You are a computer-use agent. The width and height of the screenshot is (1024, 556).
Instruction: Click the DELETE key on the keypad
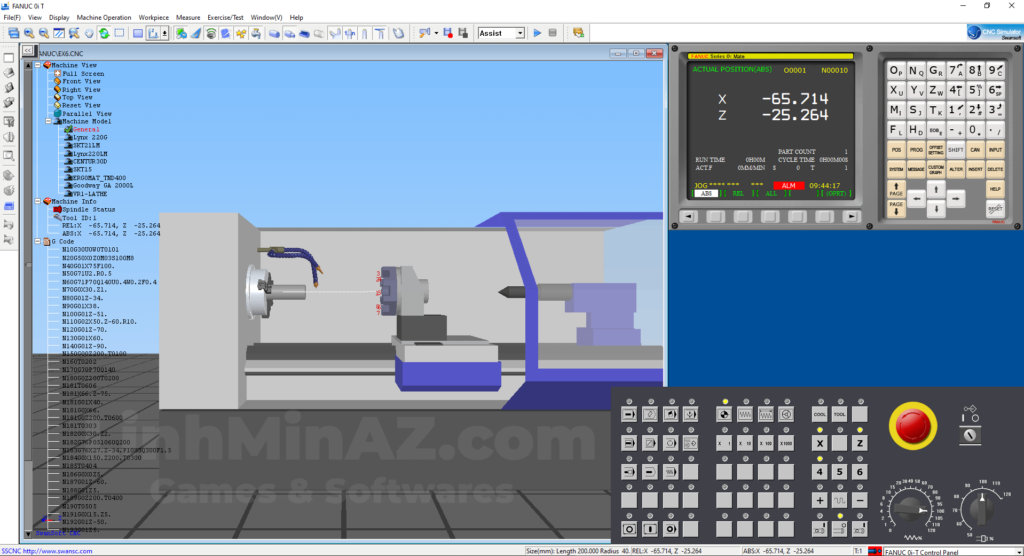coord(995,169)
